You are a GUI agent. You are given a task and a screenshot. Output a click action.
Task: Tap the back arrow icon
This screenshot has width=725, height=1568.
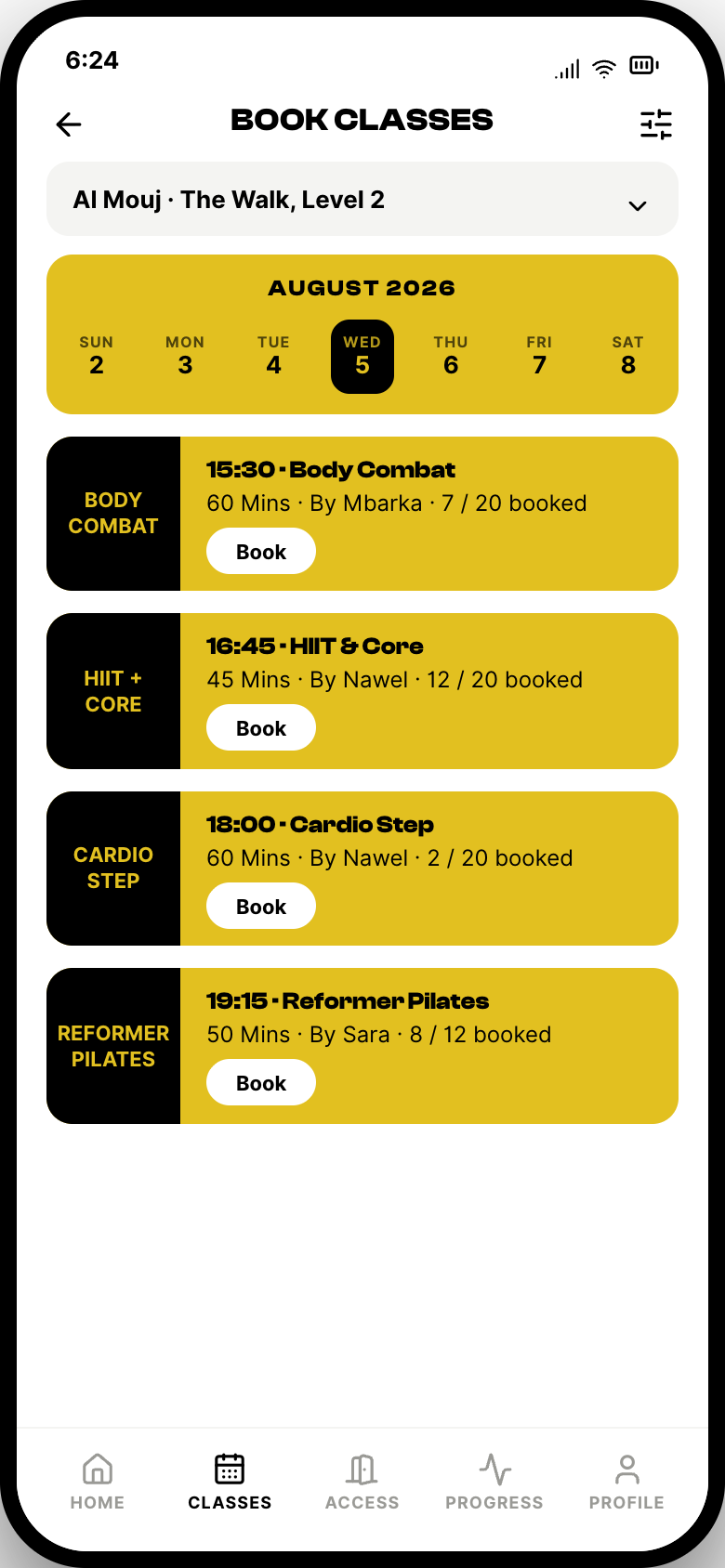pos(69,124)
